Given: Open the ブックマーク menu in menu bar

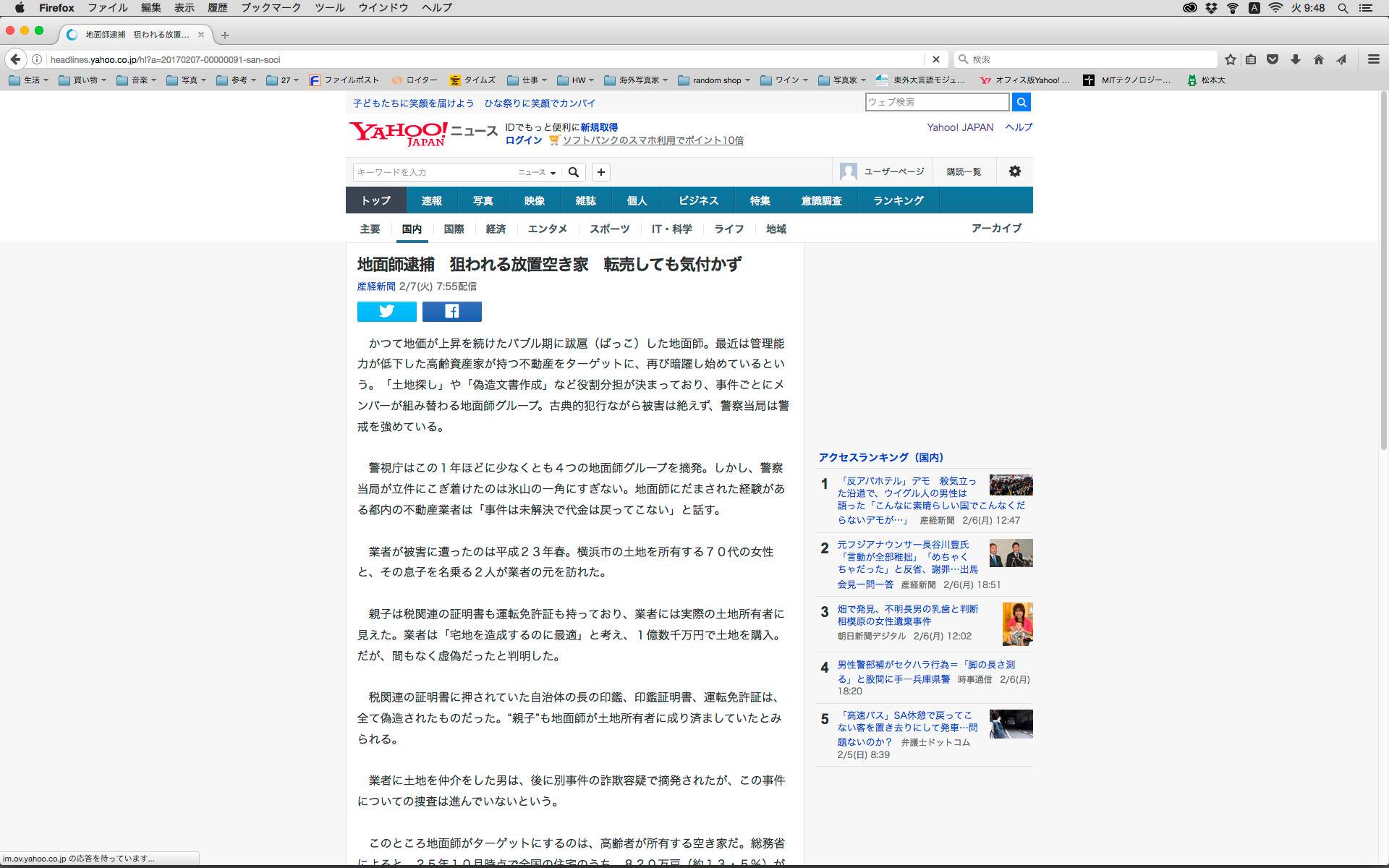Looking at the screenshot, I should [271, 8].
